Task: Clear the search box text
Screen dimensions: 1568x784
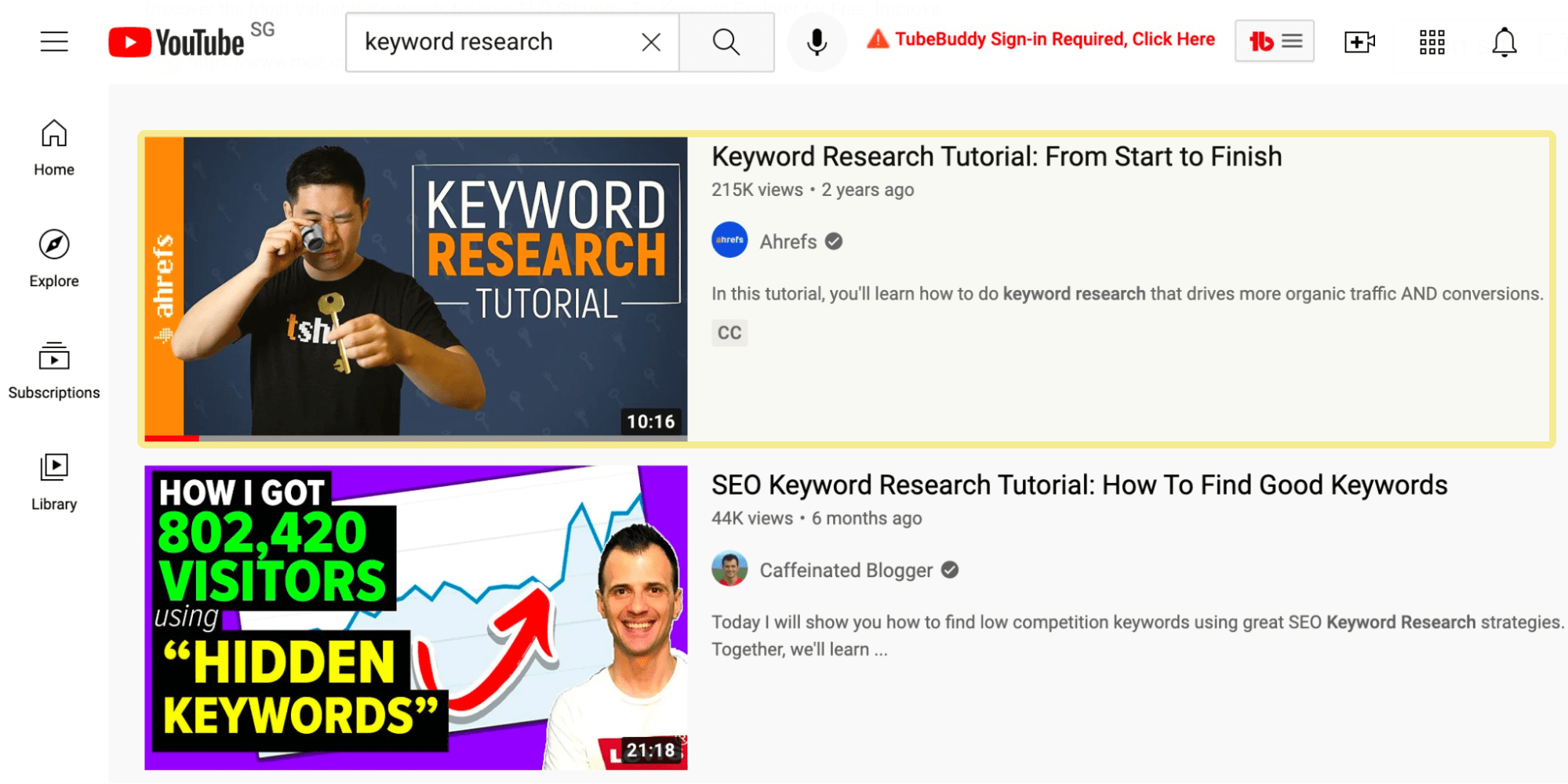Action: coord(651,42)
